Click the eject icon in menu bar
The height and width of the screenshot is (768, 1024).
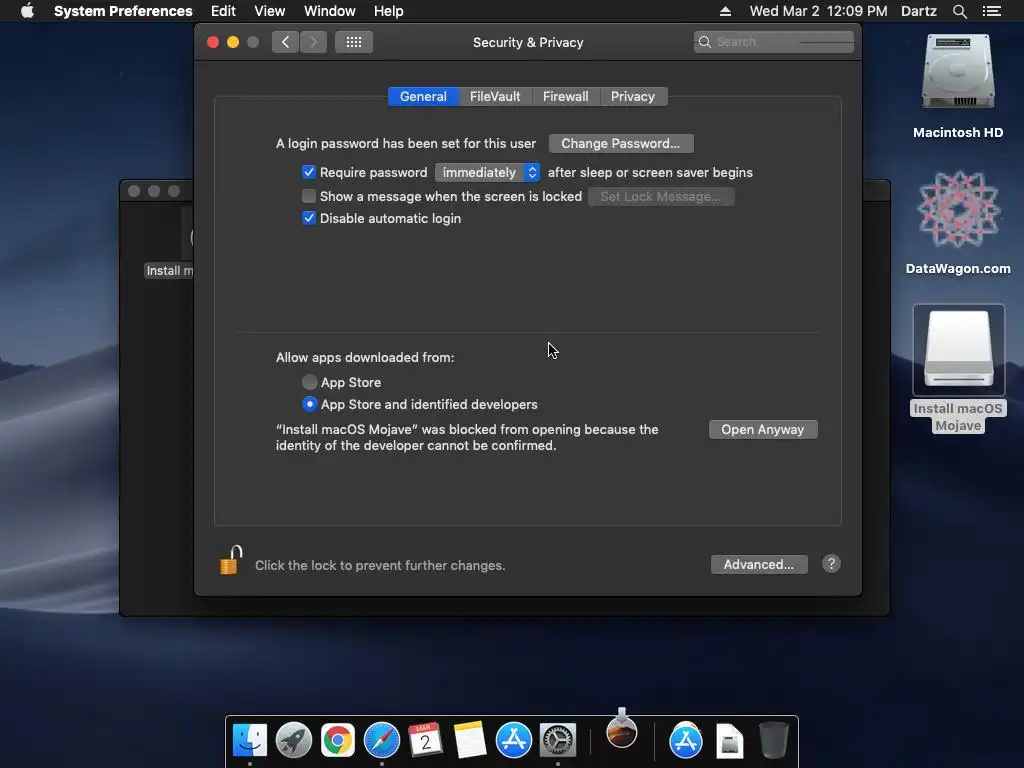726,11
